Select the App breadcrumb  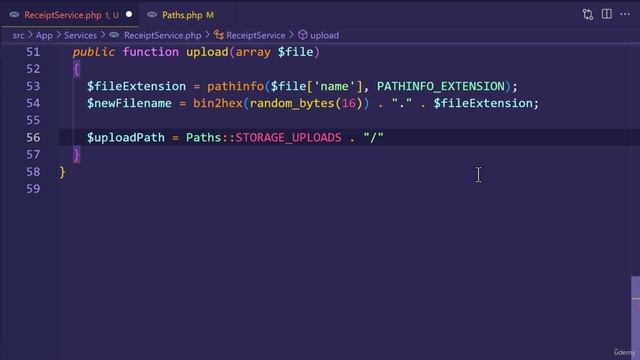pos(44,36)
